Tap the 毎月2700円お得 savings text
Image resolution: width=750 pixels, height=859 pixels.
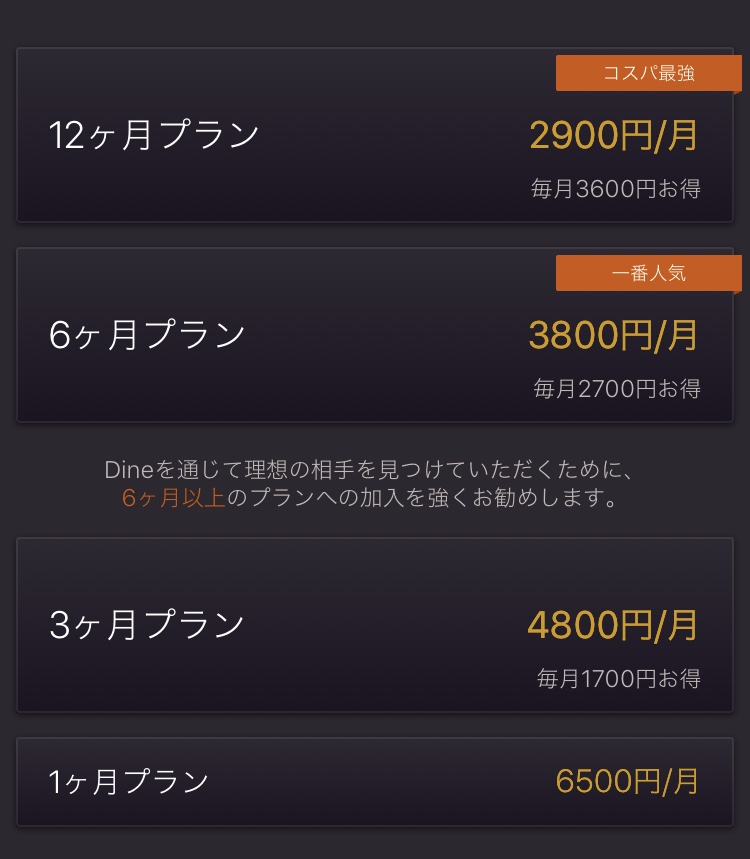coord(616,389)
